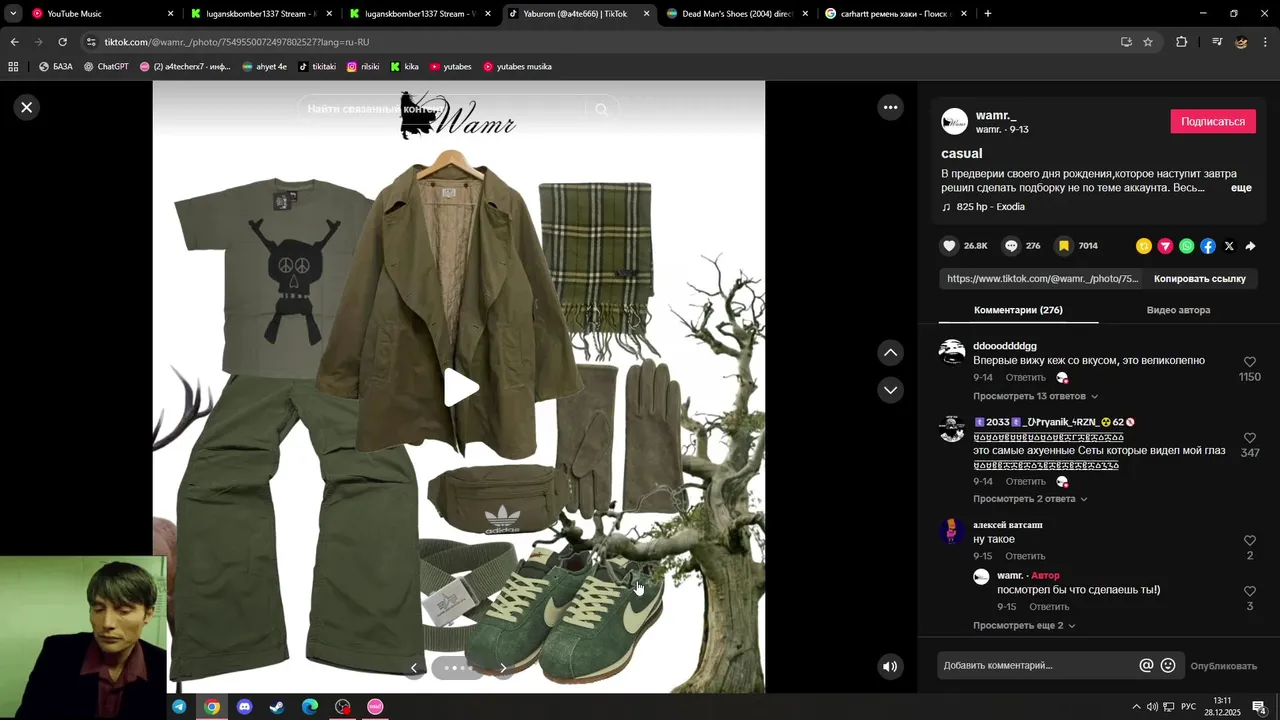Open more share options arrow

click(1250, 246)
